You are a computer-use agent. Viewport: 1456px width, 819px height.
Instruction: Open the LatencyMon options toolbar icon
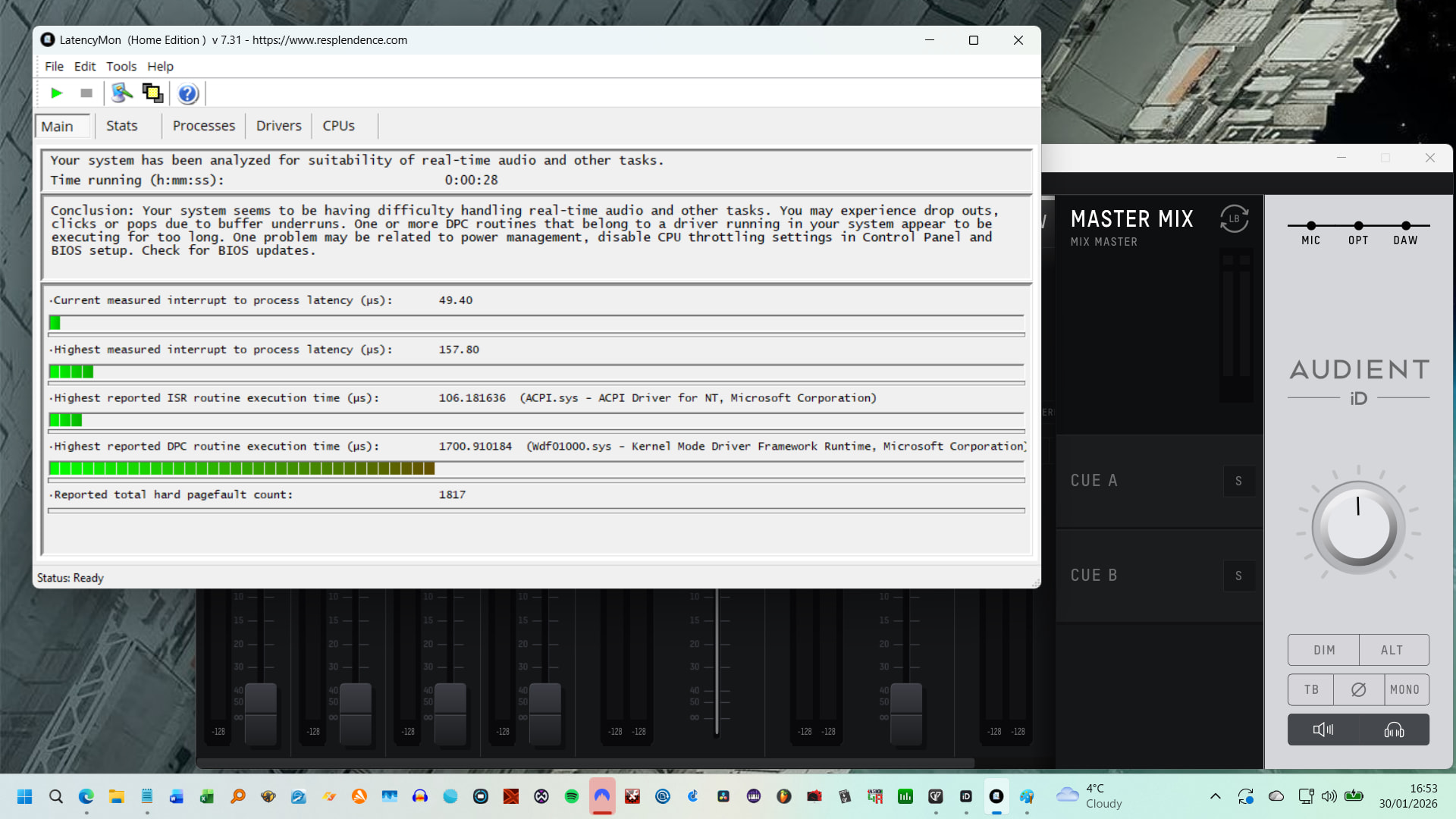pos(121,93)
